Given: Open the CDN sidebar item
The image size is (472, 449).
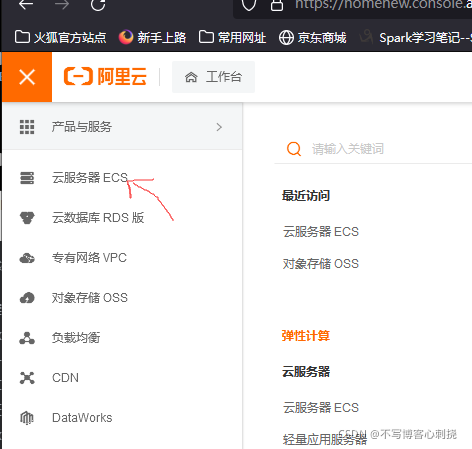Looking at the screenshot, I should pos(65,378).
